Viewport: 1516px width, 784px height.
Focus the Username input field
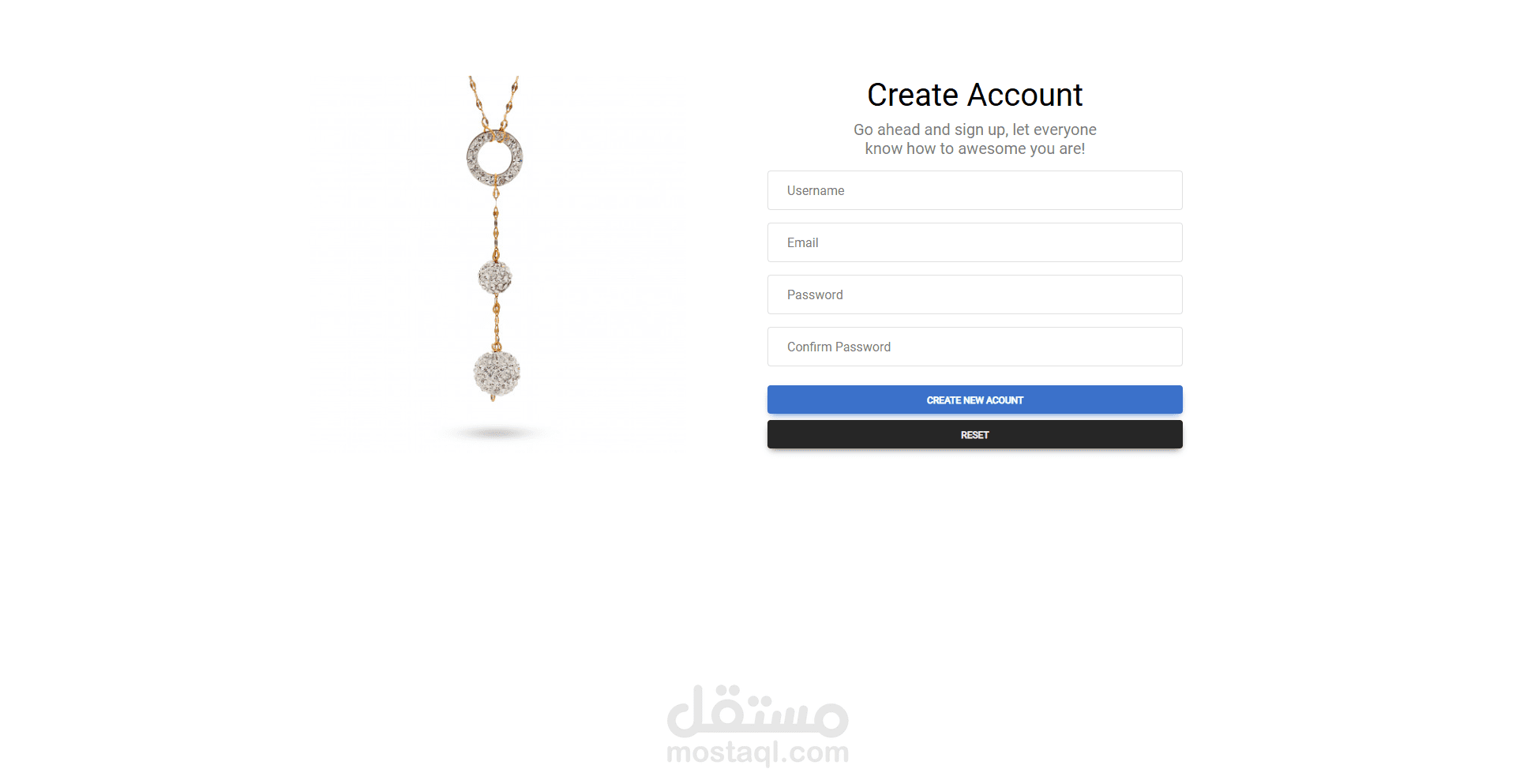pyautogui.click(x=974, y=190)
